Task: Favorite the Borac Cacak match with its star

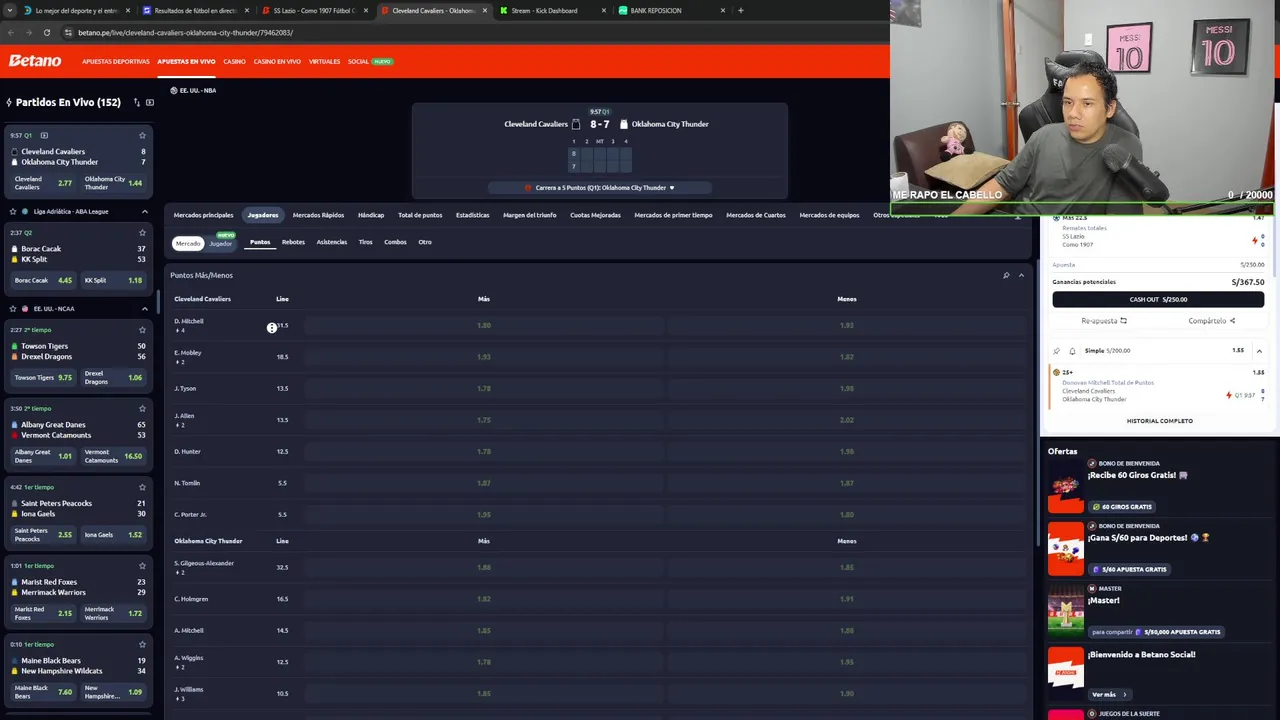Action: coord(142,232)
